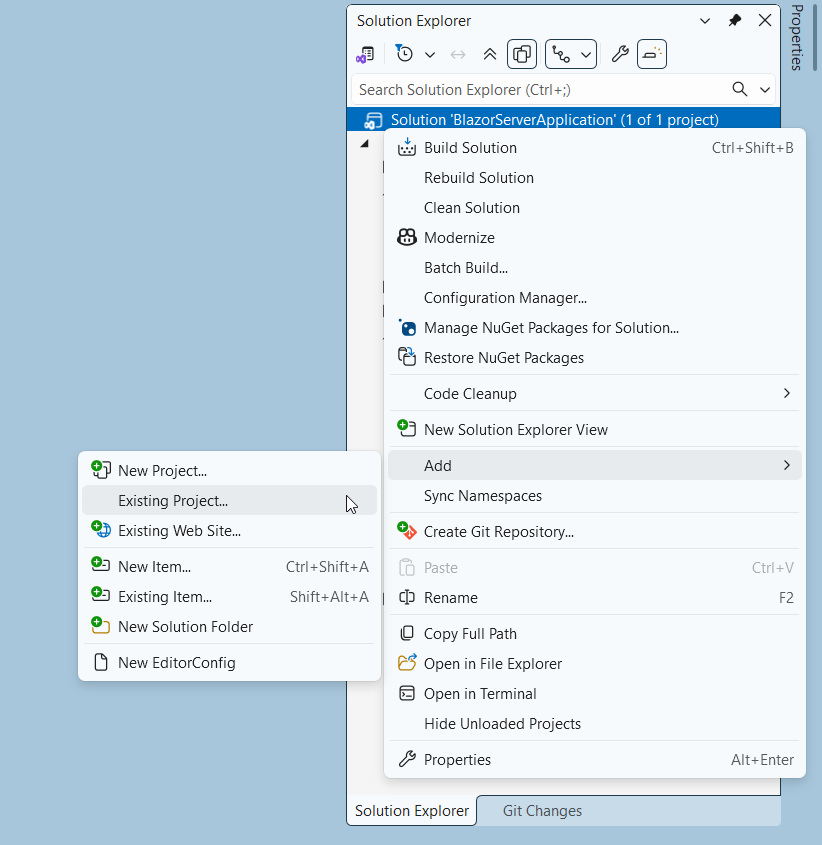Select the Switch between solutions icon
Screen dimensions: 822x845
pyautogui.click(x=366, y=54)
